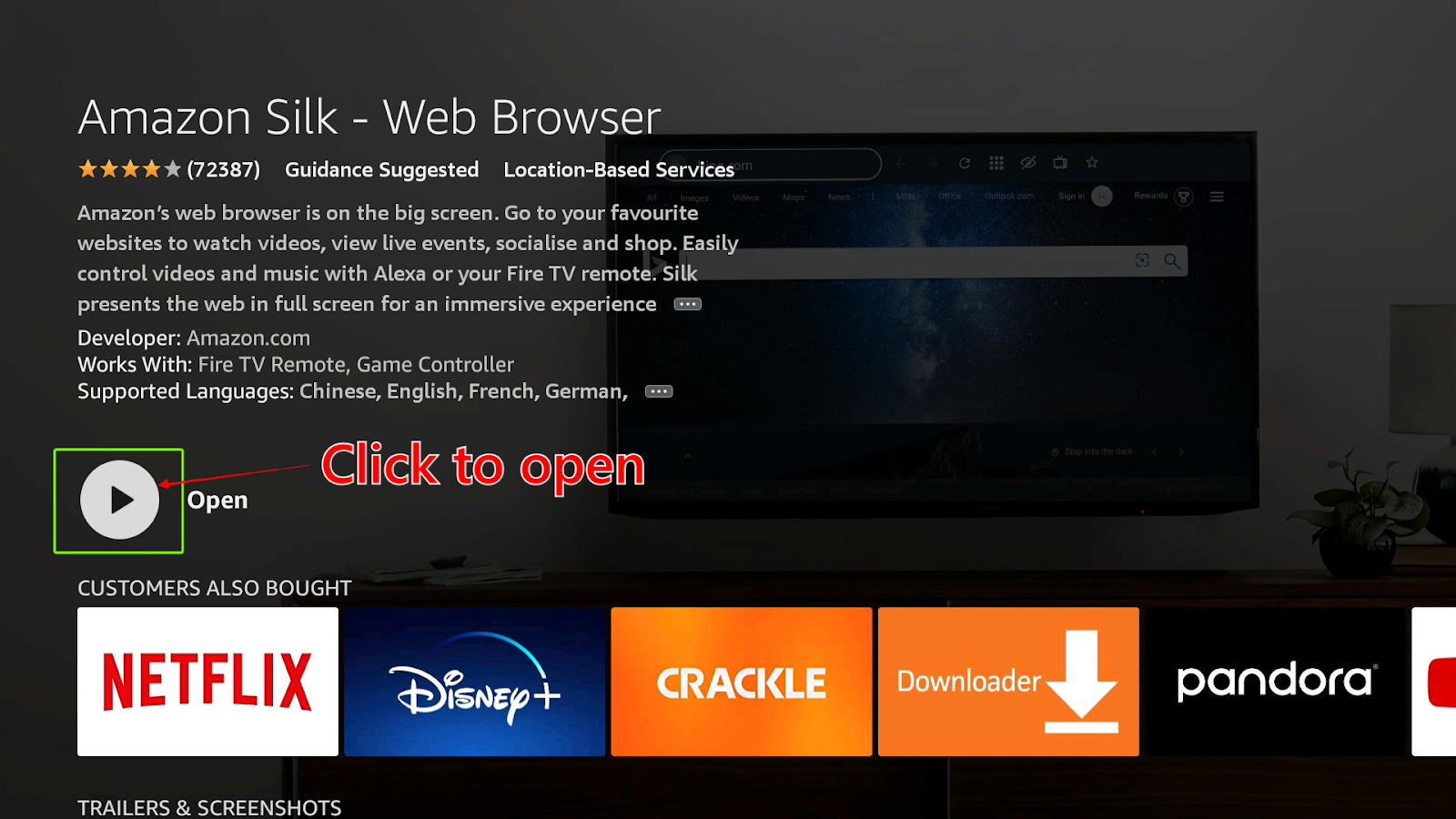1456x819 pixels.
Task: Click the TV cast icon in preview browser
Action: [x=1060, y=163]
